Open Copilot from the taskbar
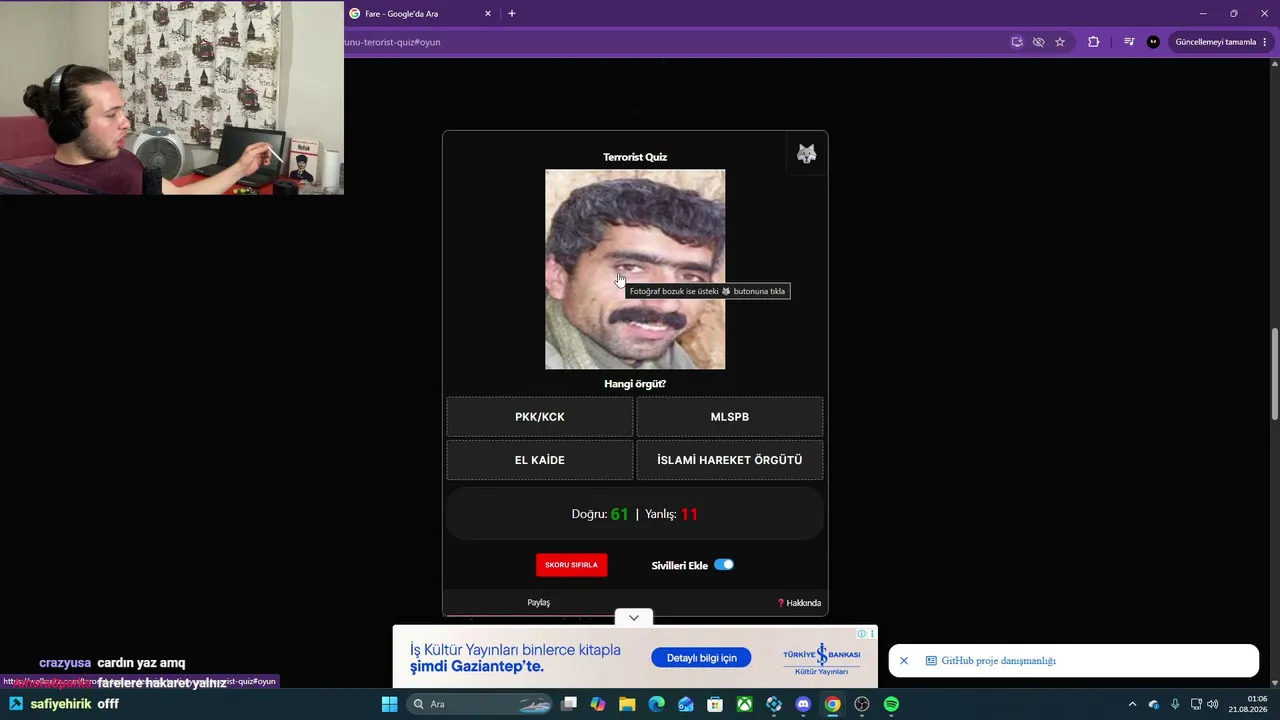The image size is (1280, 720). coord(598,704)
